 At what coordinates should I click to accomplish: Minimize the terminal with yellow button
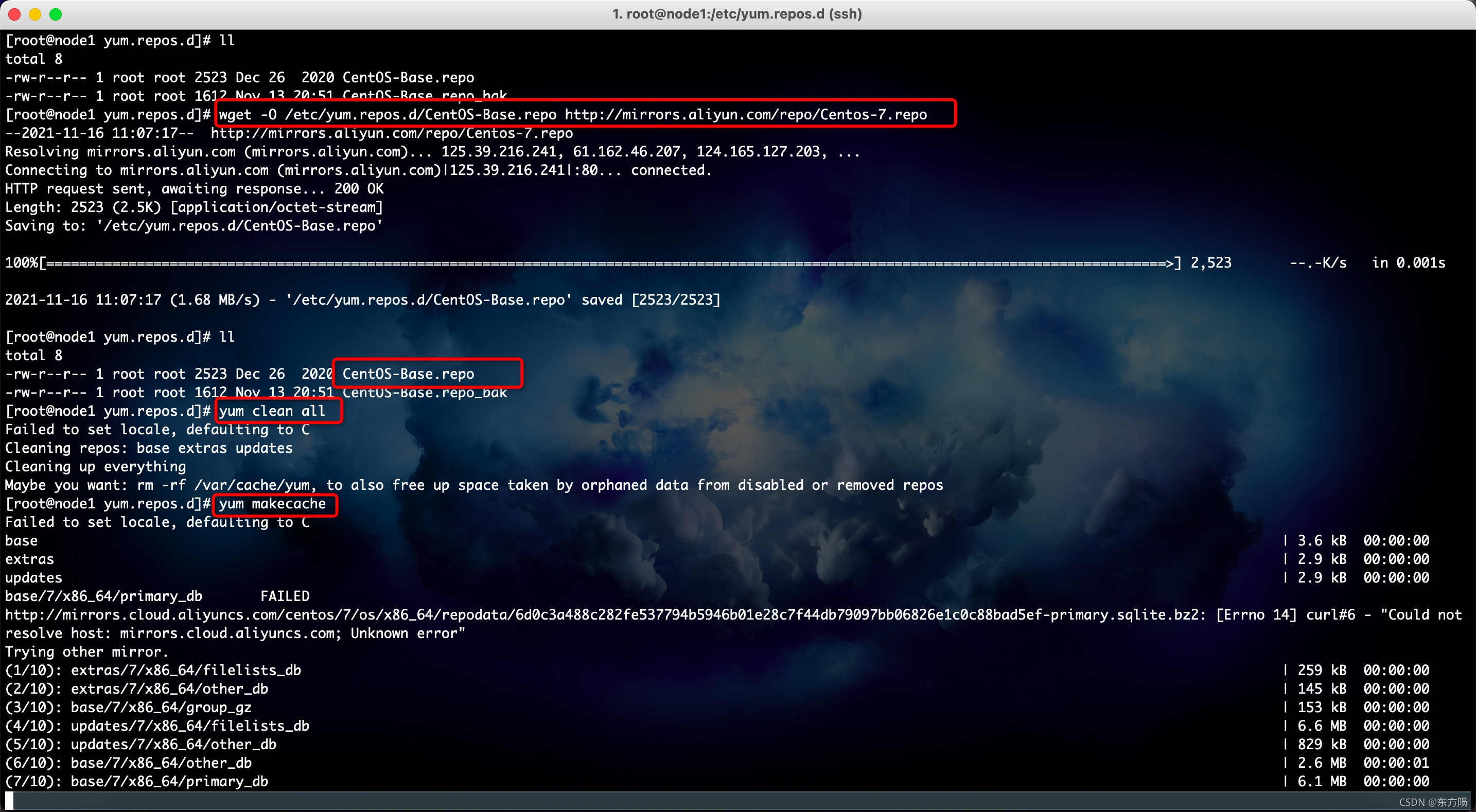point(36,14)
